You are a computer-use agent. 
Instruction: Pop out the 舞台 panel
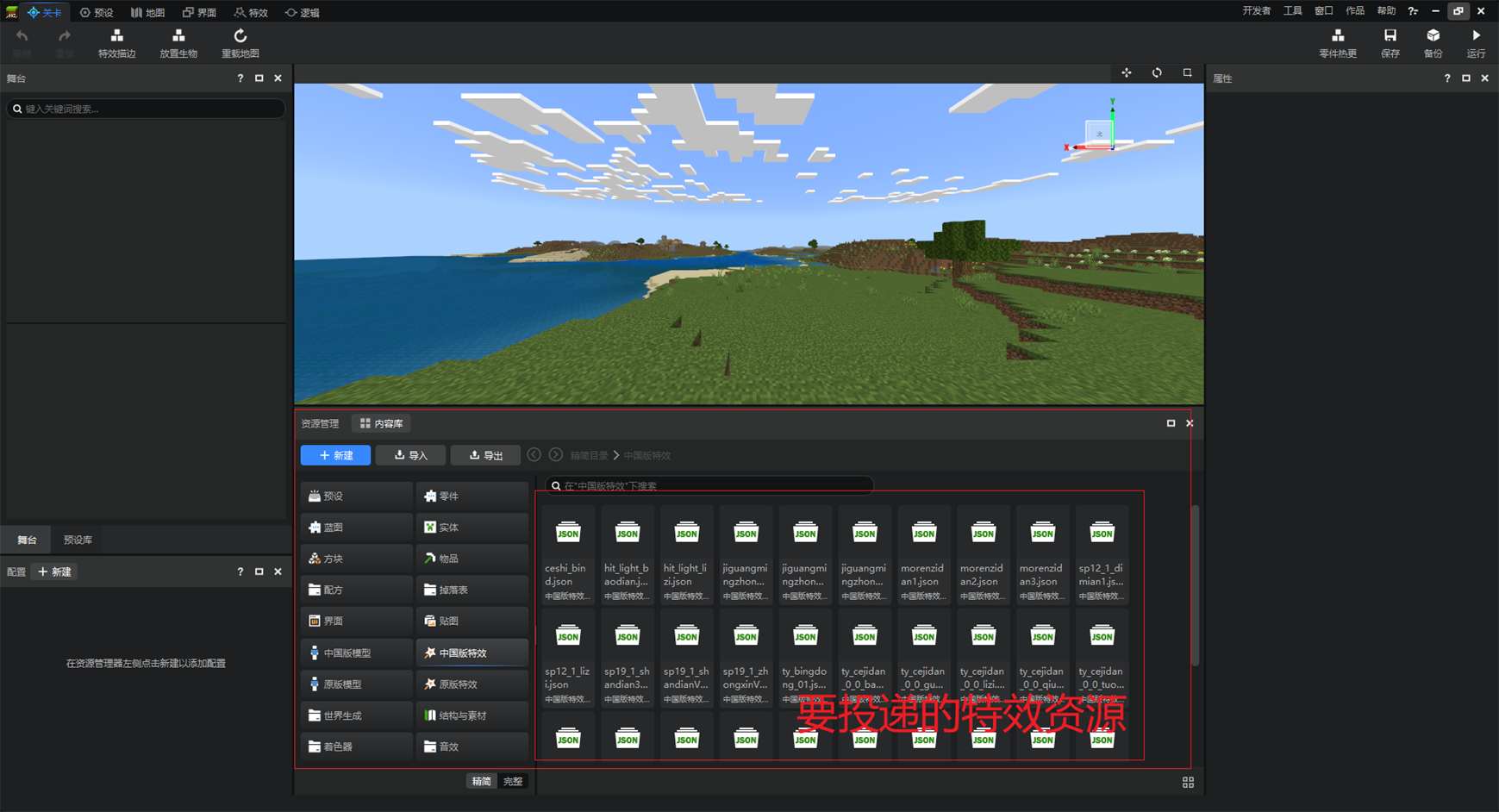point(259,78)
